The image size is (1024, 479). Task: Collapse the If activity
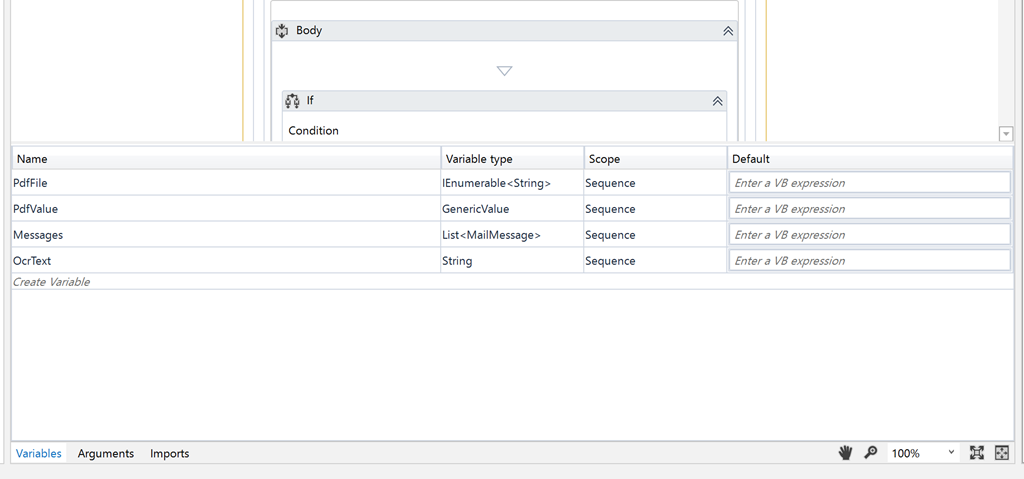(x=717, y=101)
